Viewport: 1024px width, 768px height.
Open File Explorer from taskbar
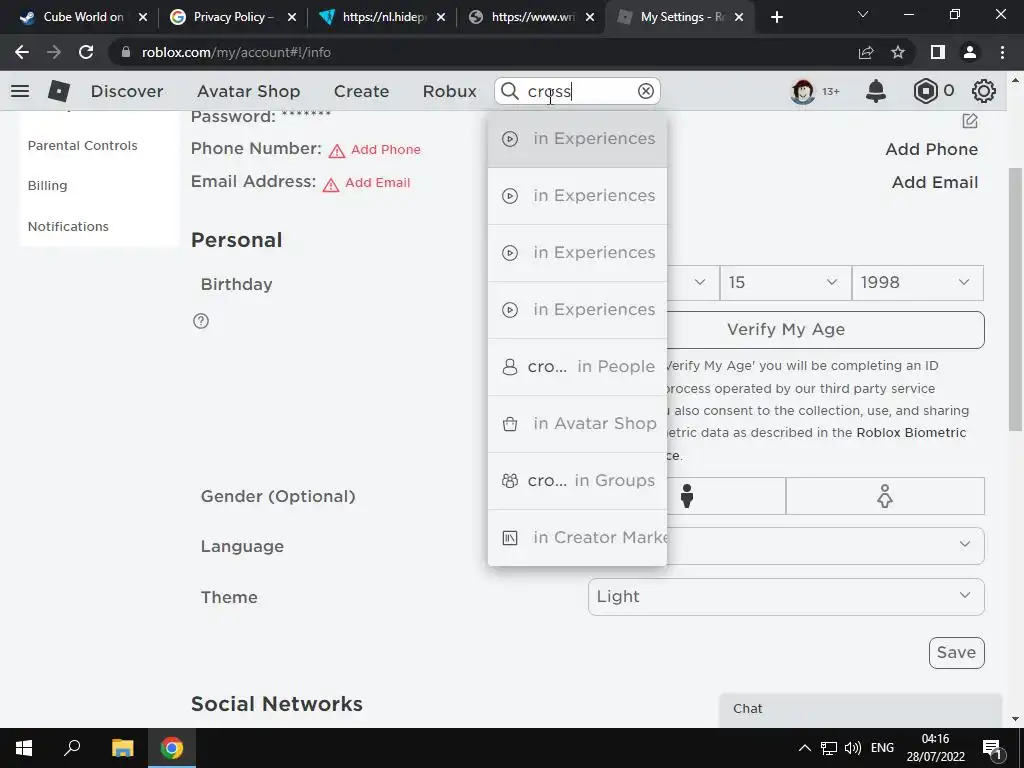click(x=122, y=748)
